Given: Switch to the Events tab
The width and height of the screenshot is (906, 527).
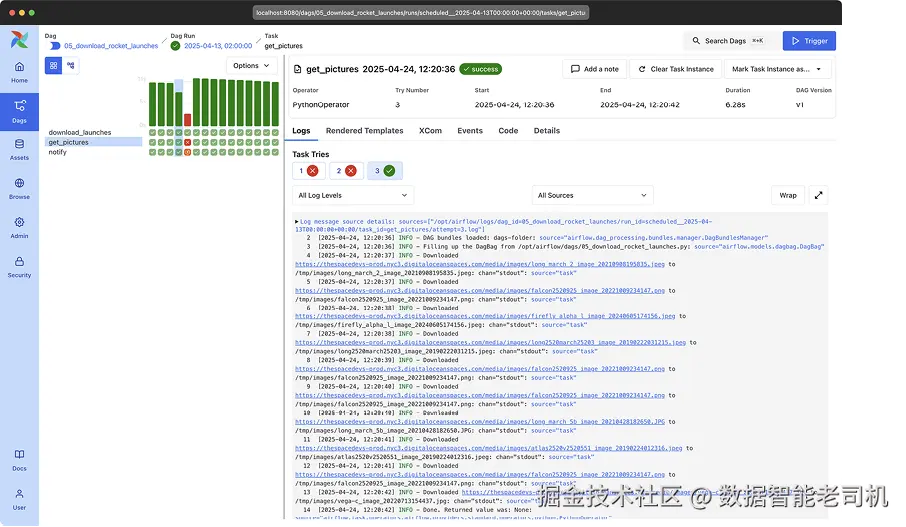Looking at the screenshot, I should point(470,131).
